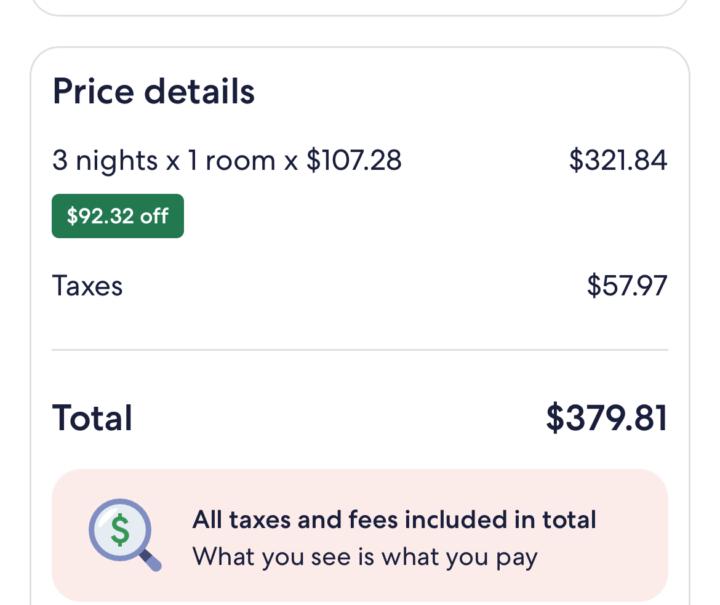This screenshot has width=720, height=605.
Task: Tap the $57.97 taxes amount
Action: 627,286
